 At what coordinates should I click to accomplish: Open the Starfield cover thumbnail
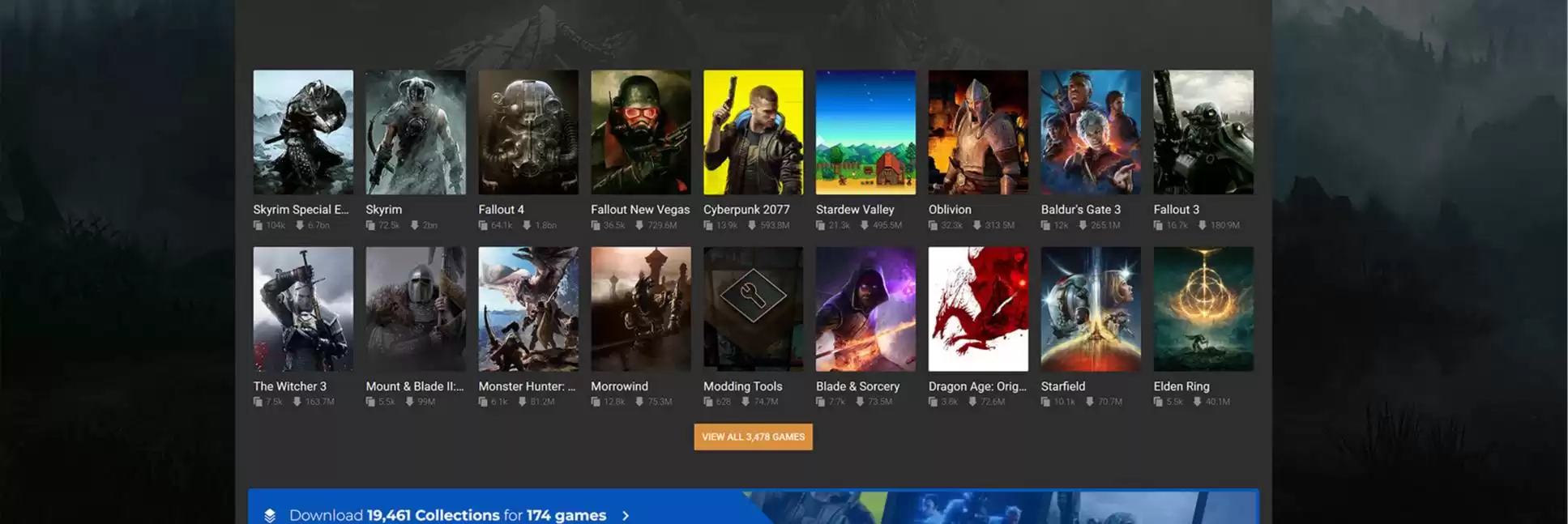1091,309
